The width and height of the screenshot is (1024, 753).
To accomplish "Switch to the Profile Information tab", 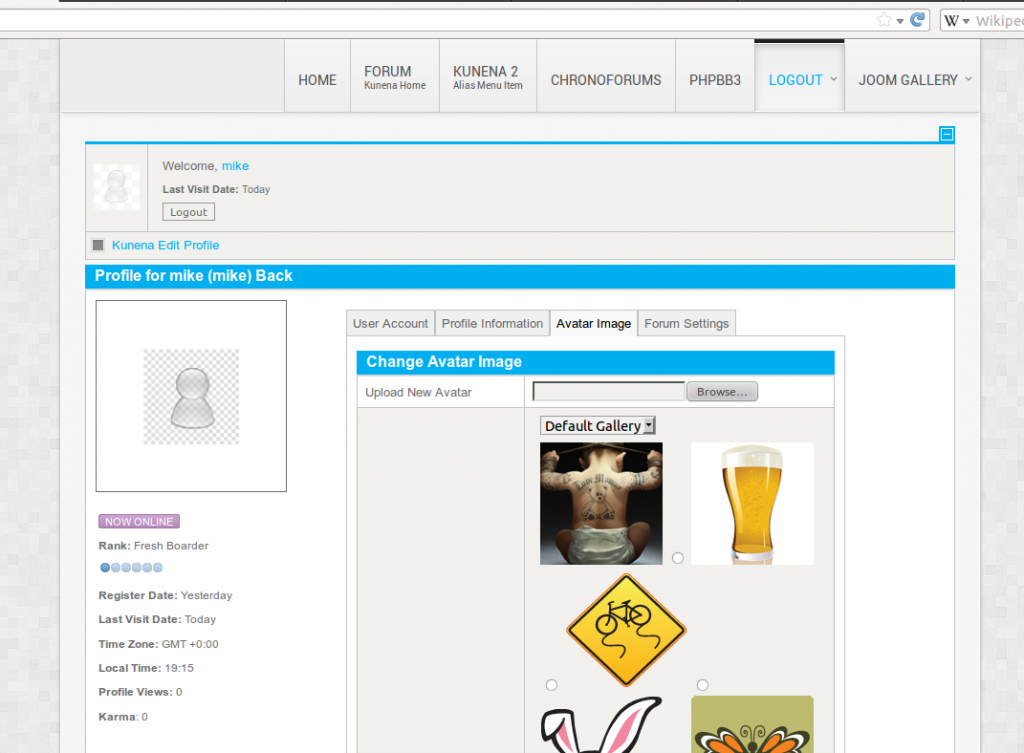I will tap(492, 324).
